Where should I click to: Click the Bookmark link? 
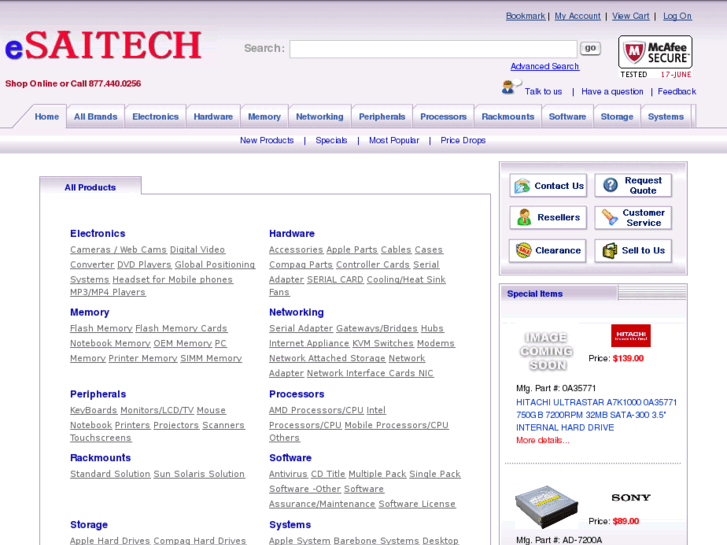pyautogui.click(x=525, y=16)
